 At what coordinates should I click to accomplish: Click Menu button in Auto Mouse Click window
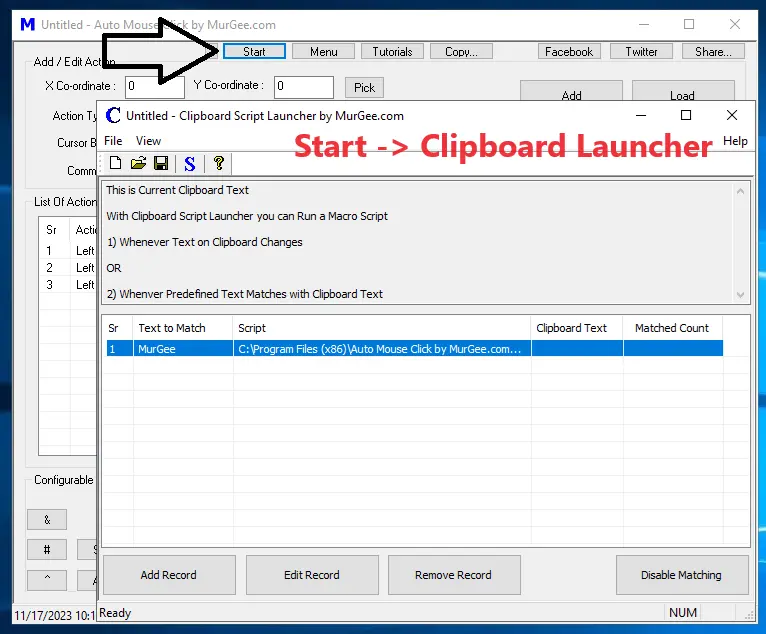click(x=323, y=51)
